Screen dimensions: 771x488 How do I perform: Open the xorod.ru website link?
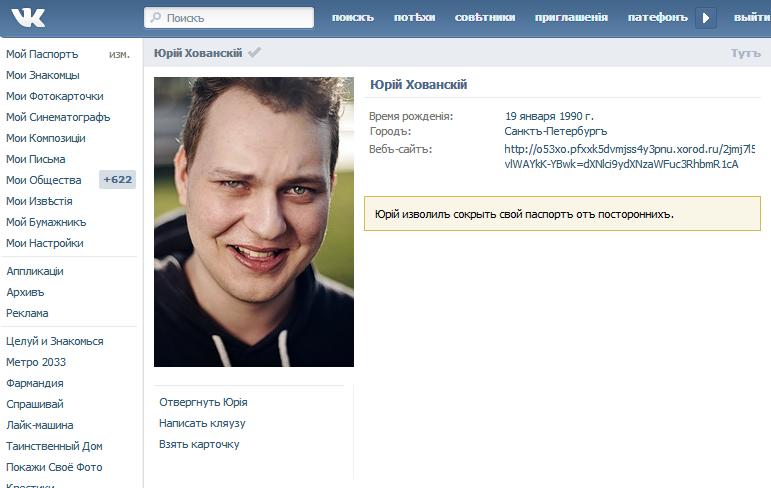pyautogui.click(x=629, y=157)
